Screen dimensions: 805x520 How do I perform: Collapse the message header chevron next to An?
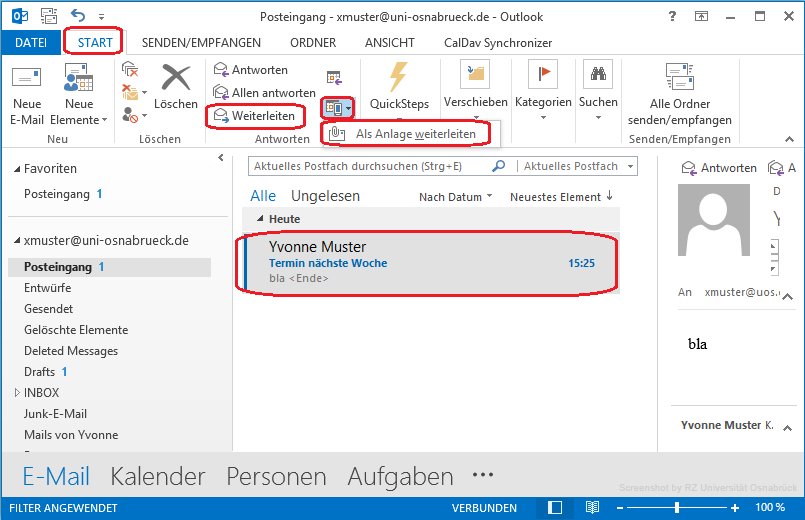788,296
